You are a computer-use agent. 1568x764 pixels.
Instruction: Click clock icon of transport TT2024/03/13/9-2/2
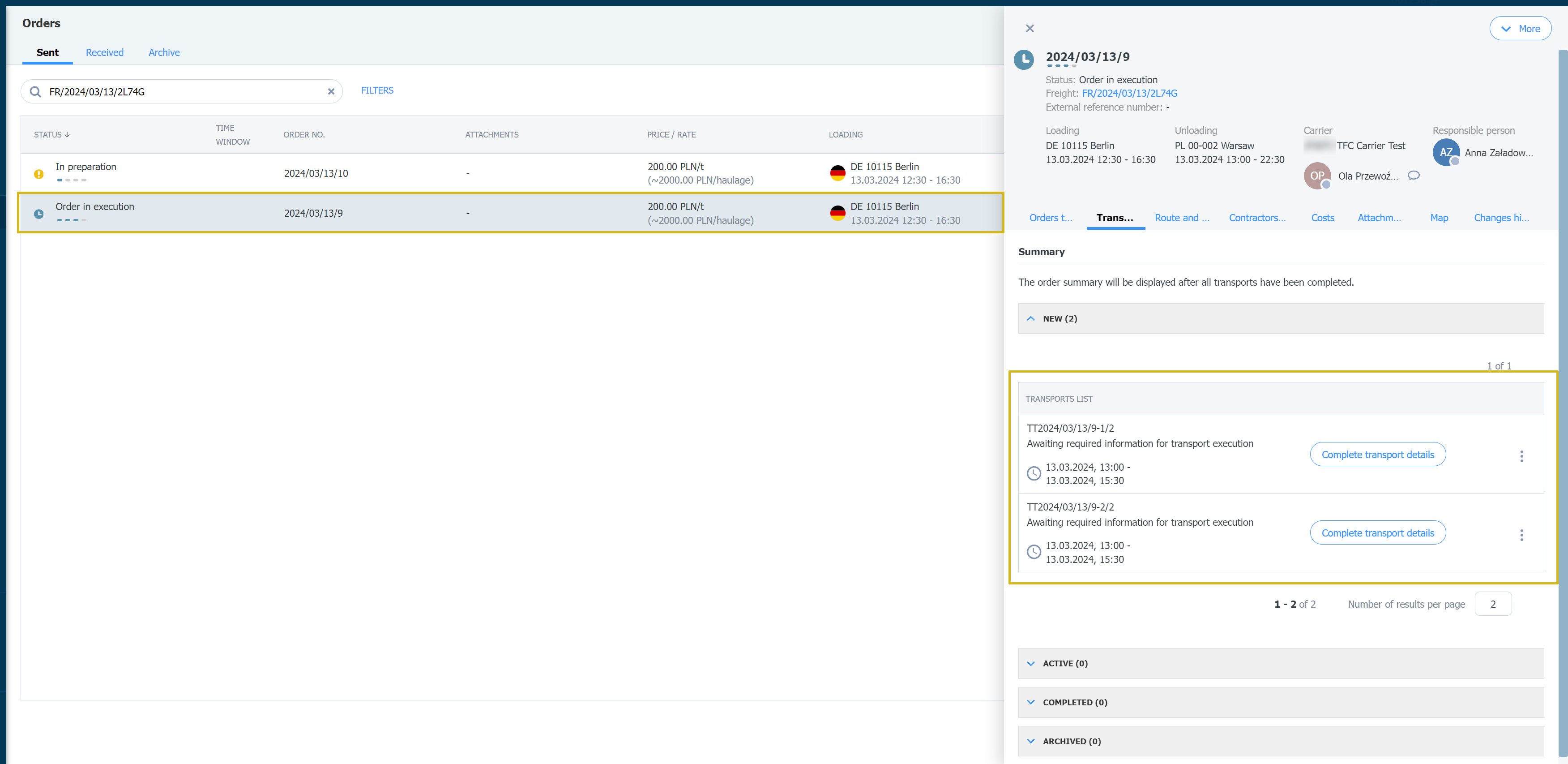[1034, 552]
